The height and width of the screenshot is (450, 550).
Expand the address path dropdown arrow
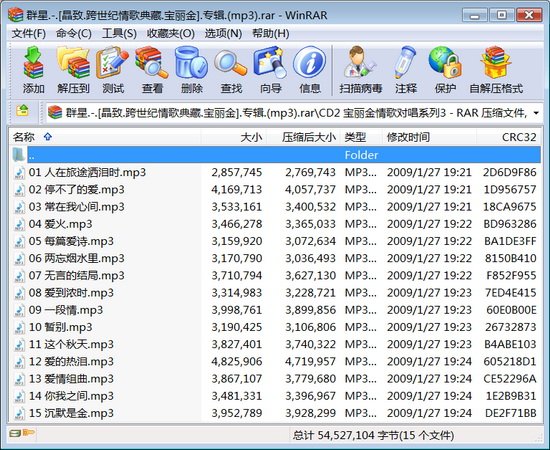point(536,113)
